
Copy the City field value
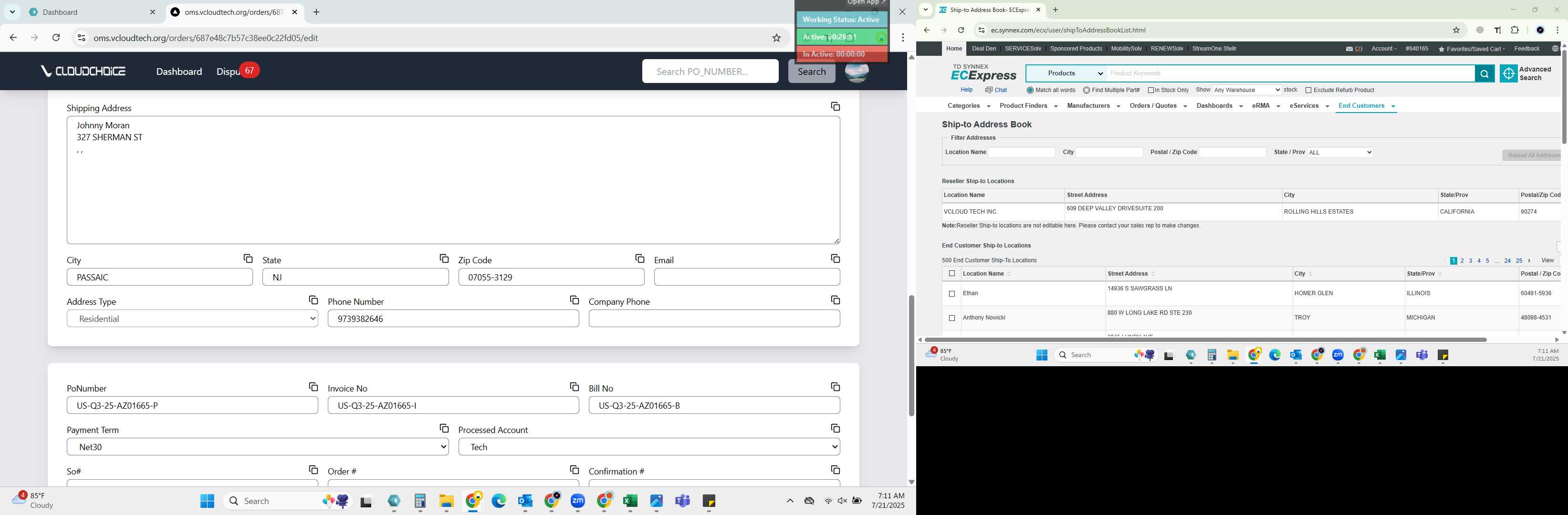[x=248, y=258]
